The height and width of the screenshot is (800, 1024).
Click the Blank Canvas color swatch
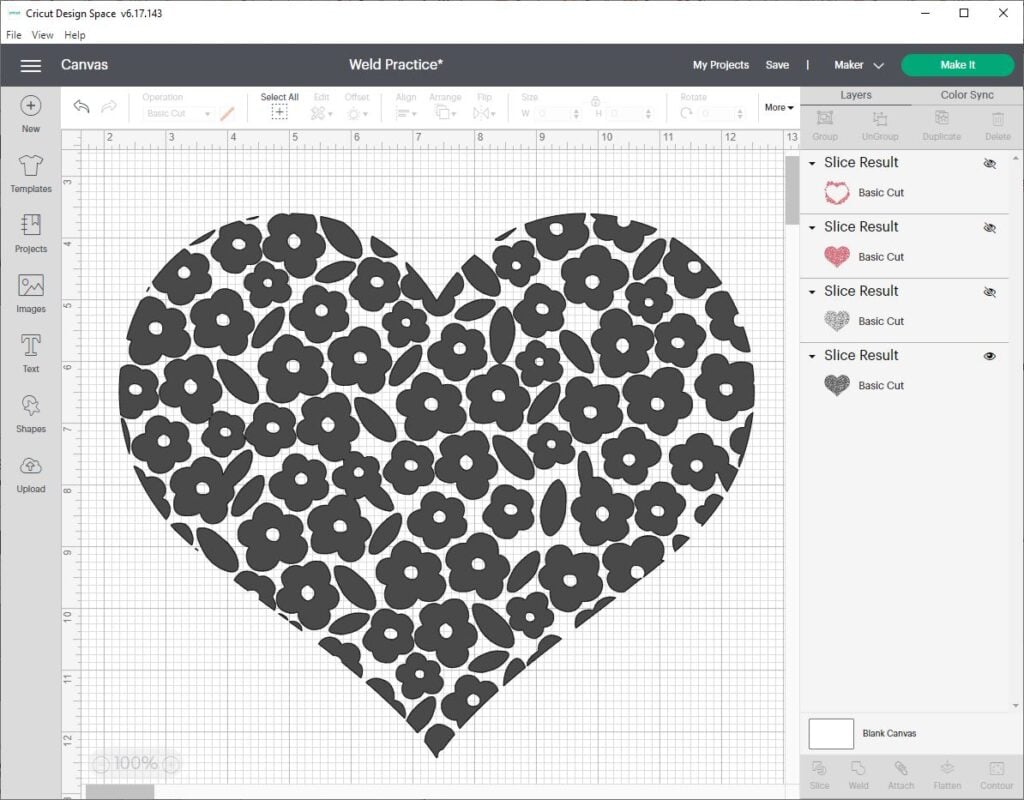pyautogui.click(x=831, y=733)
